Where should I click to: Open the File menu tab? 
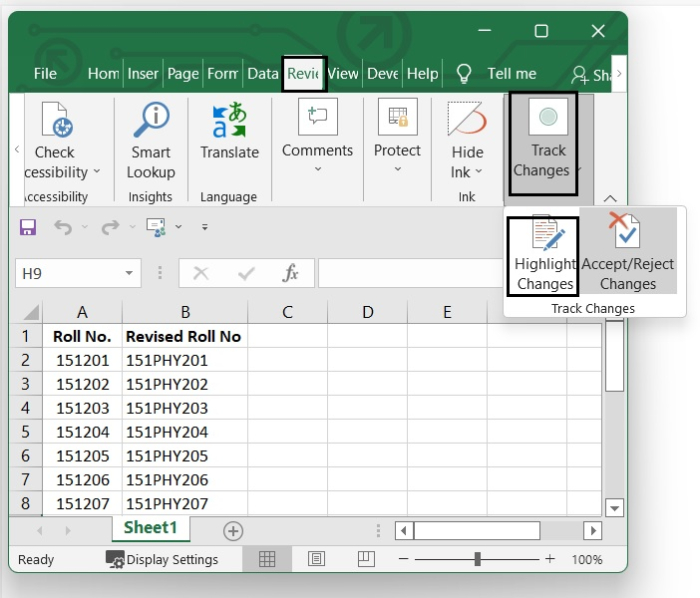(x=45, y=74)
